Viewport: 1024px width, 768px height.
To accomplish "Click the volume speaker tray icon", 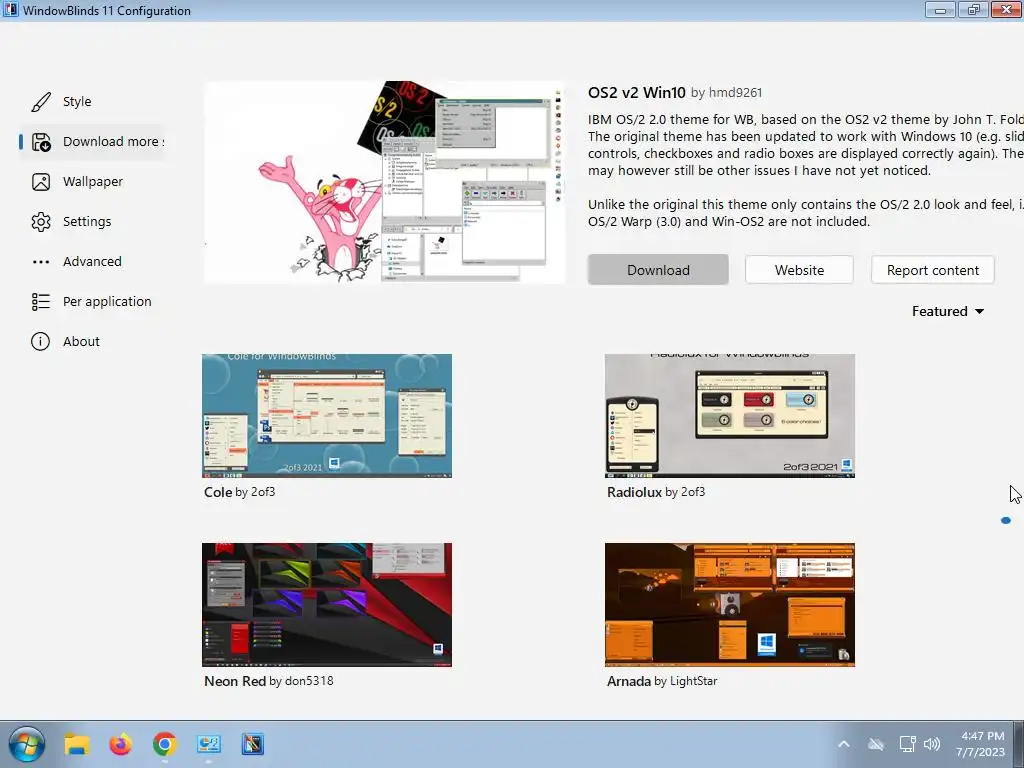I will (932, 744).
